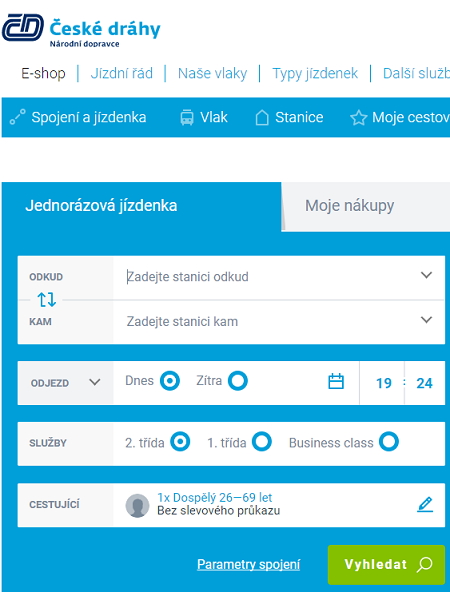Viewport: 450px width, 592px height.
Task: Choose Business class radio option
Action: tap(389, 442)
